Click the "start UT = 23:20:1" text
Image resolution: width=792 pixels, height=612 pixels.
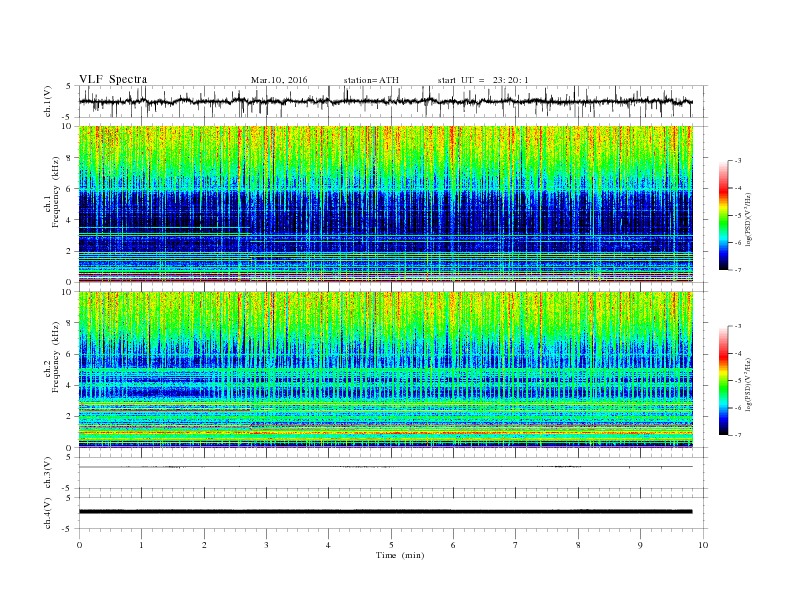[483, 80]
